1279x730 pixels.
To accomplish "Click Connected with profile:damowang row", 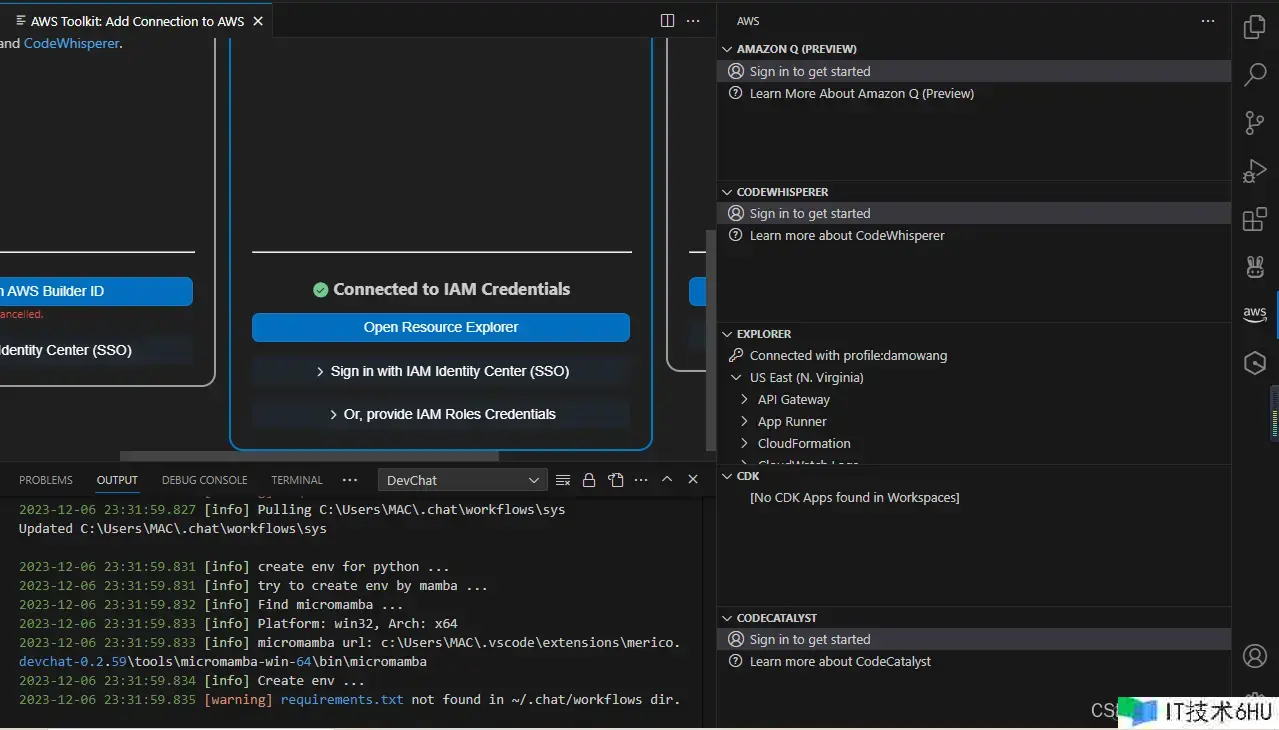I will (974, 355).
